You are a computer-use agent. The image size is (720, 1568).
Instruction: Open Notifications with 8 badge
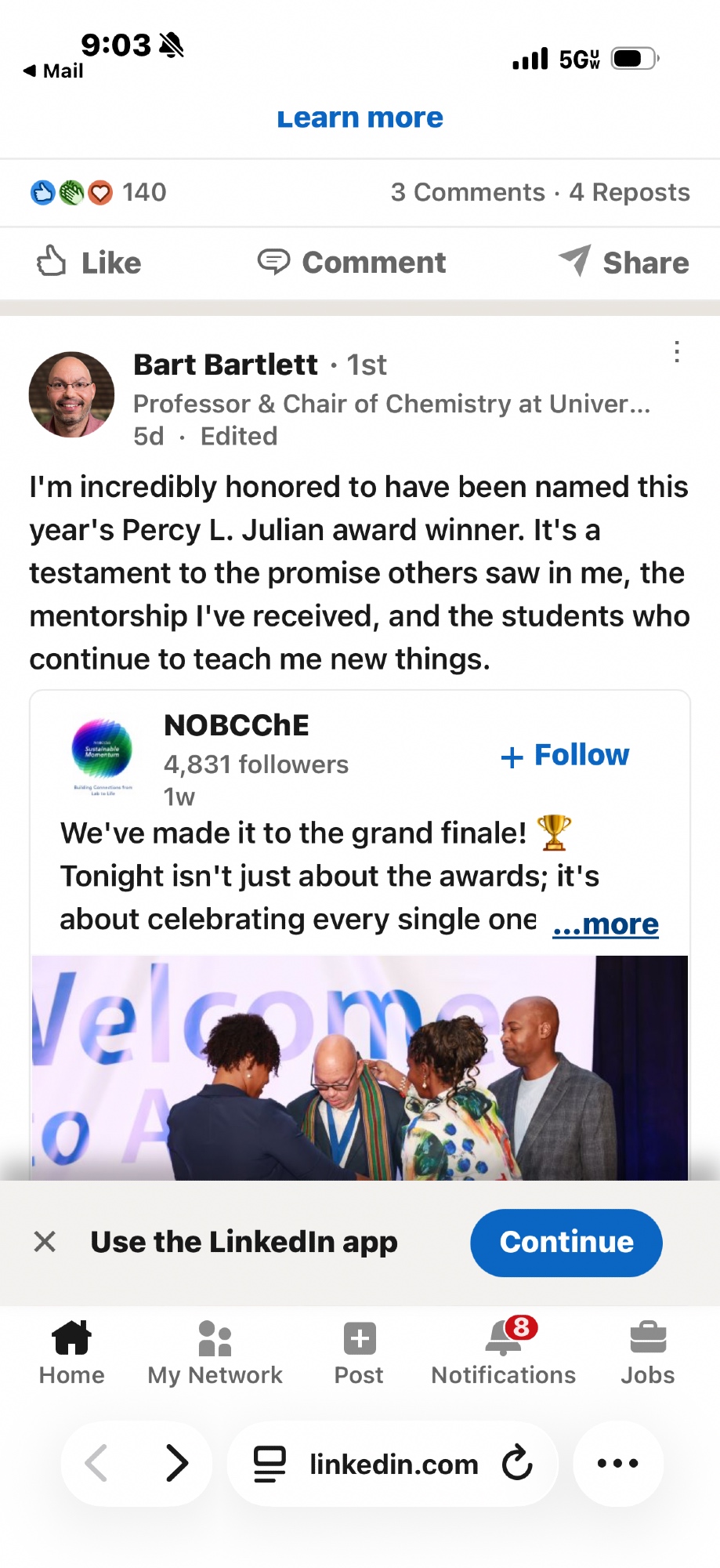tap(504, 1352)
